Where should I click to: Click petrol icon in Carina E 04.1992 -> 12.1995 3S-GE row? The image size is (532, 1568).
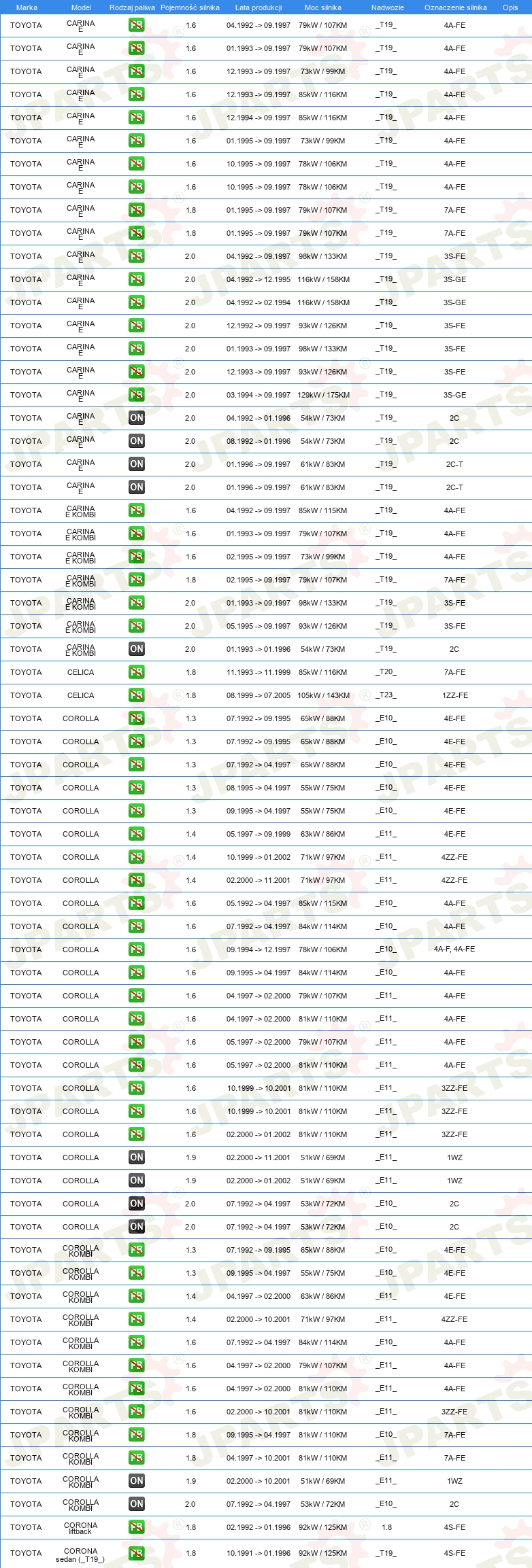(136, 279)
